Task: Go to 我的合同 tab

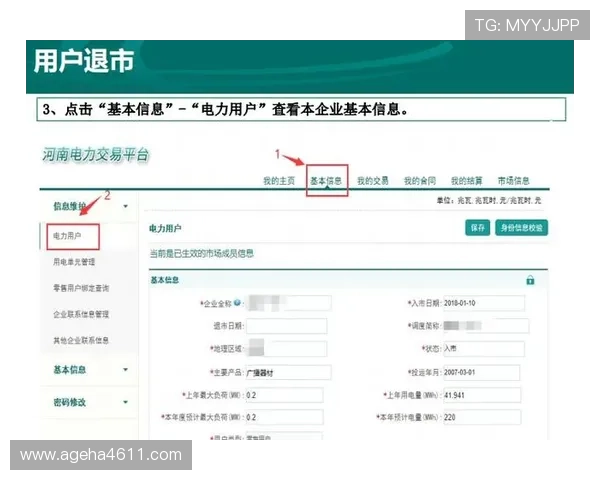Action: click(x=420, y=181)
